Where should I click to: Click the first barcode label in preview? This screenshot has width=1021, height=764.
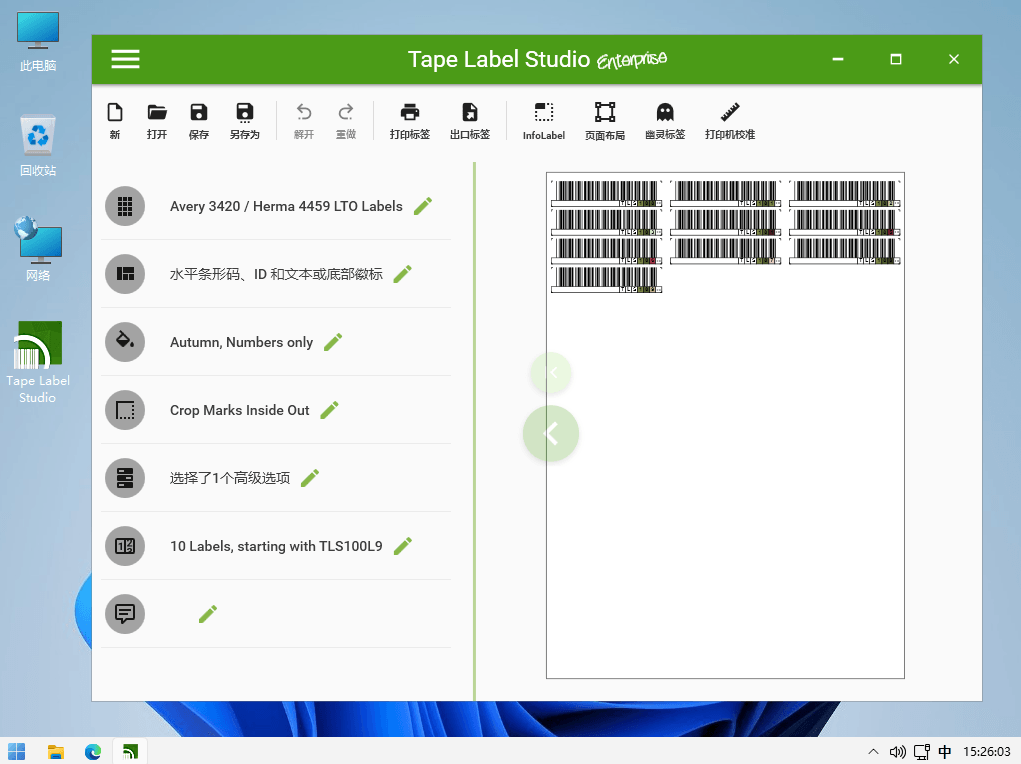click(x=606, y=193)
